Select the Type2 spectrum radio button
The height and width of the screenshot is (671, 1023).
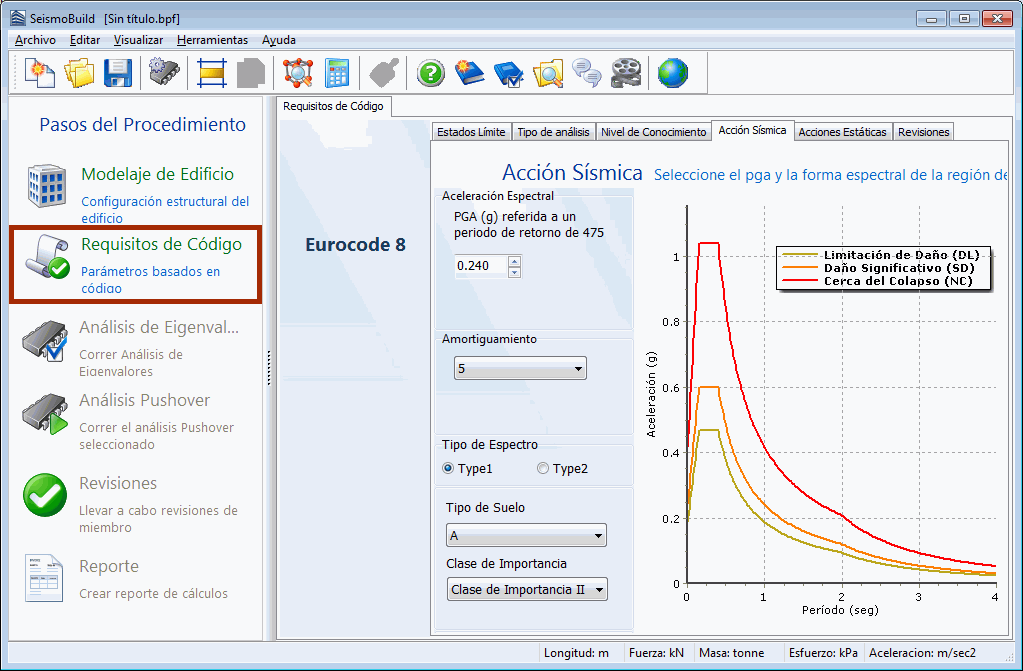pos(543,468)
